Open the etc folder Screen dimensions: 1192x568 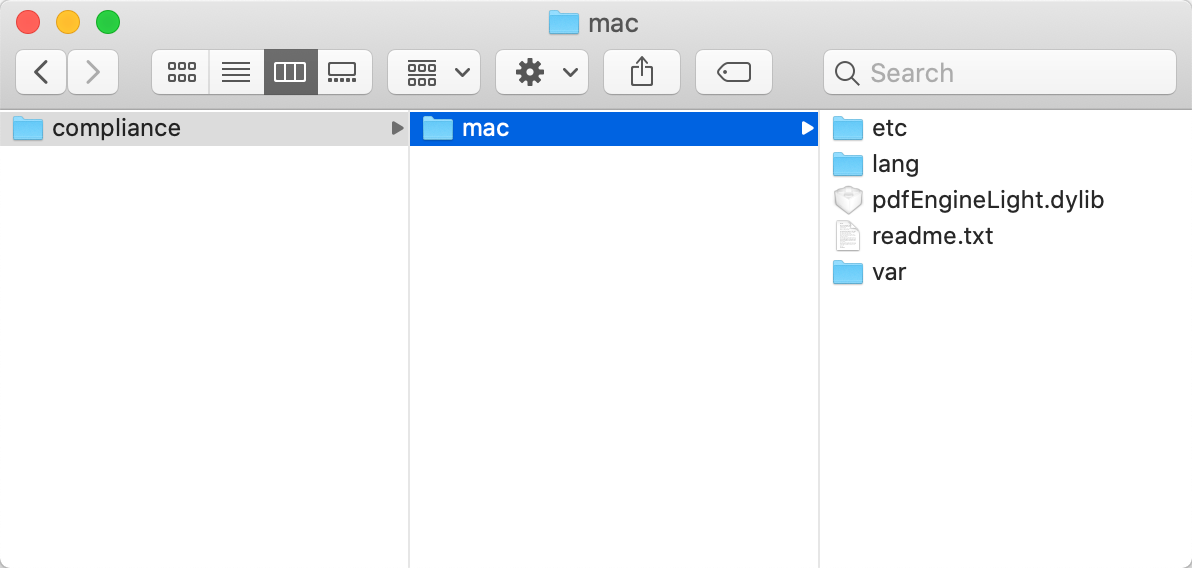(888, 128)
